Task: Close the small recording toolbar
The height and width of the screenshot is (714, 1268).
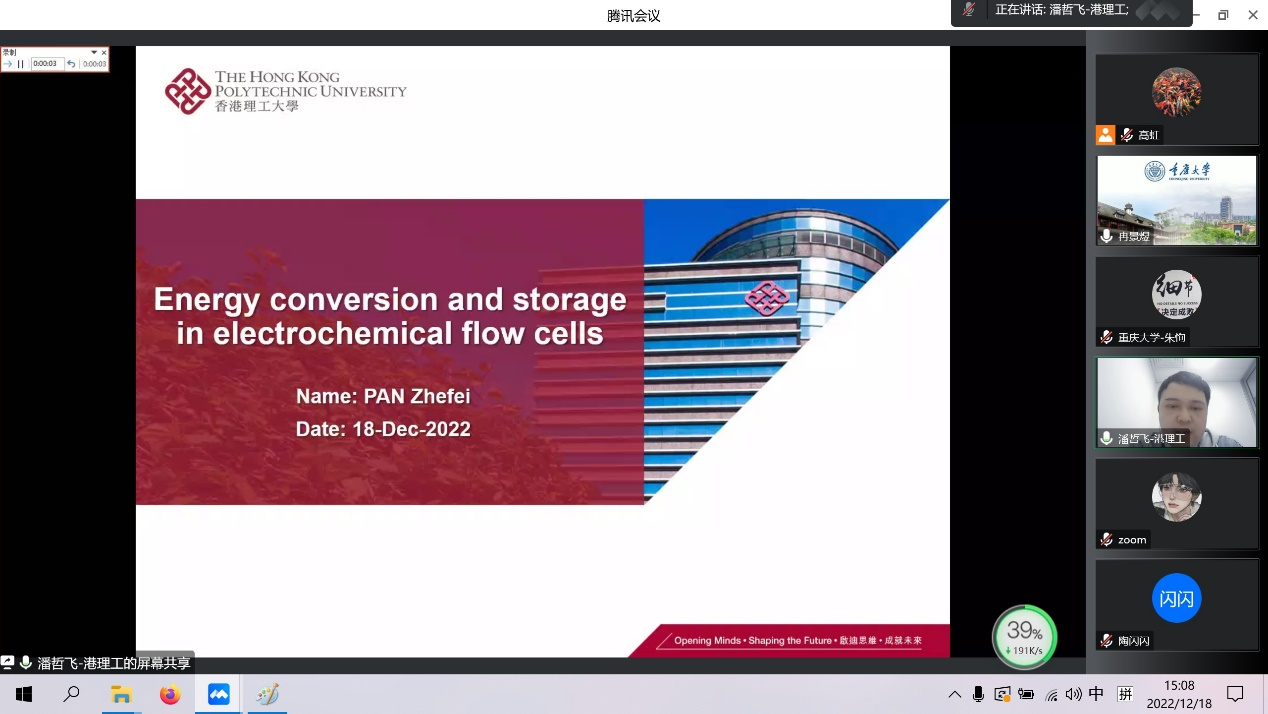Action: click(x=104, y=52)
